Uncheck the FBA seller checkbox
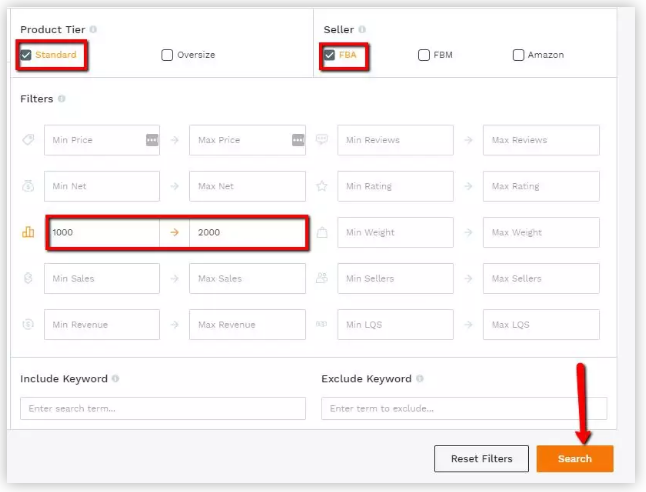Image resolution: width=646 pixels, height=492 pixels. point(329,55)
